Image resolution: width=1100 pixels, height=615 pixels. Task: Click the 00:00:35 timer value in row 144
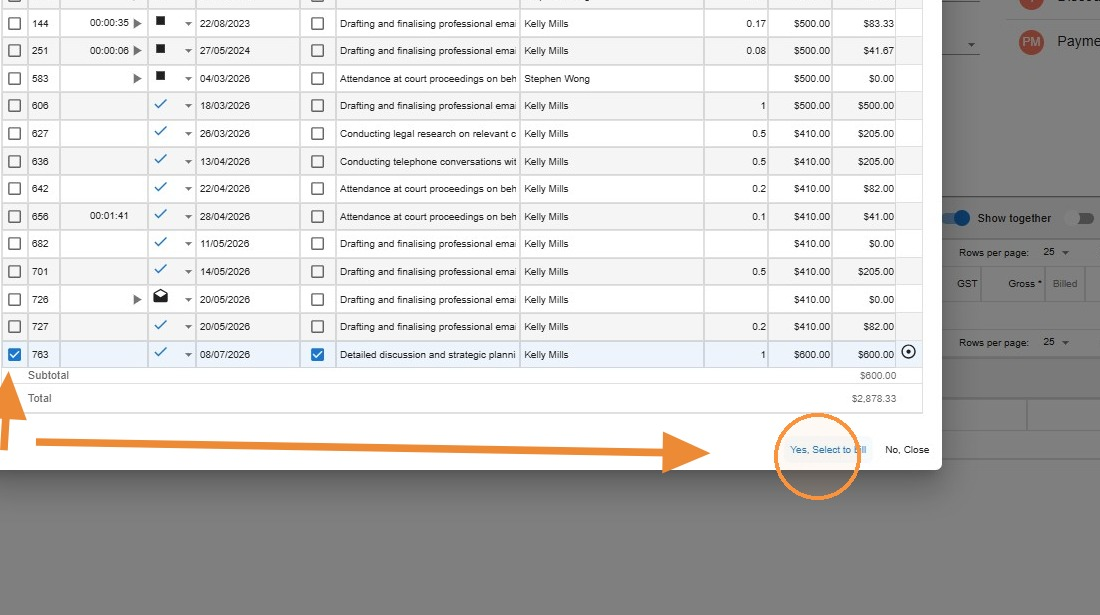[x=109, y=23]
